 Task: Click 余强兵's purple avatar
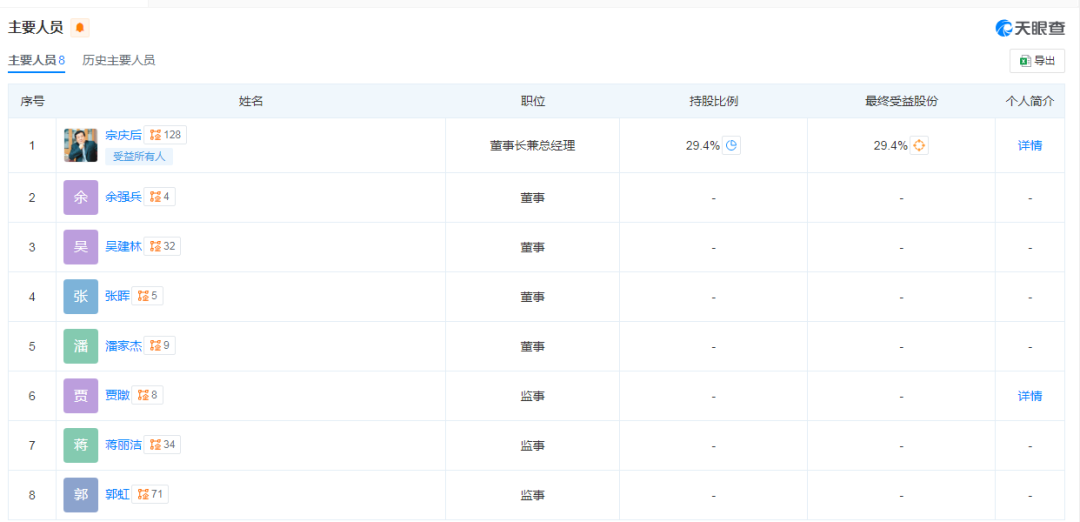[81, 198]
